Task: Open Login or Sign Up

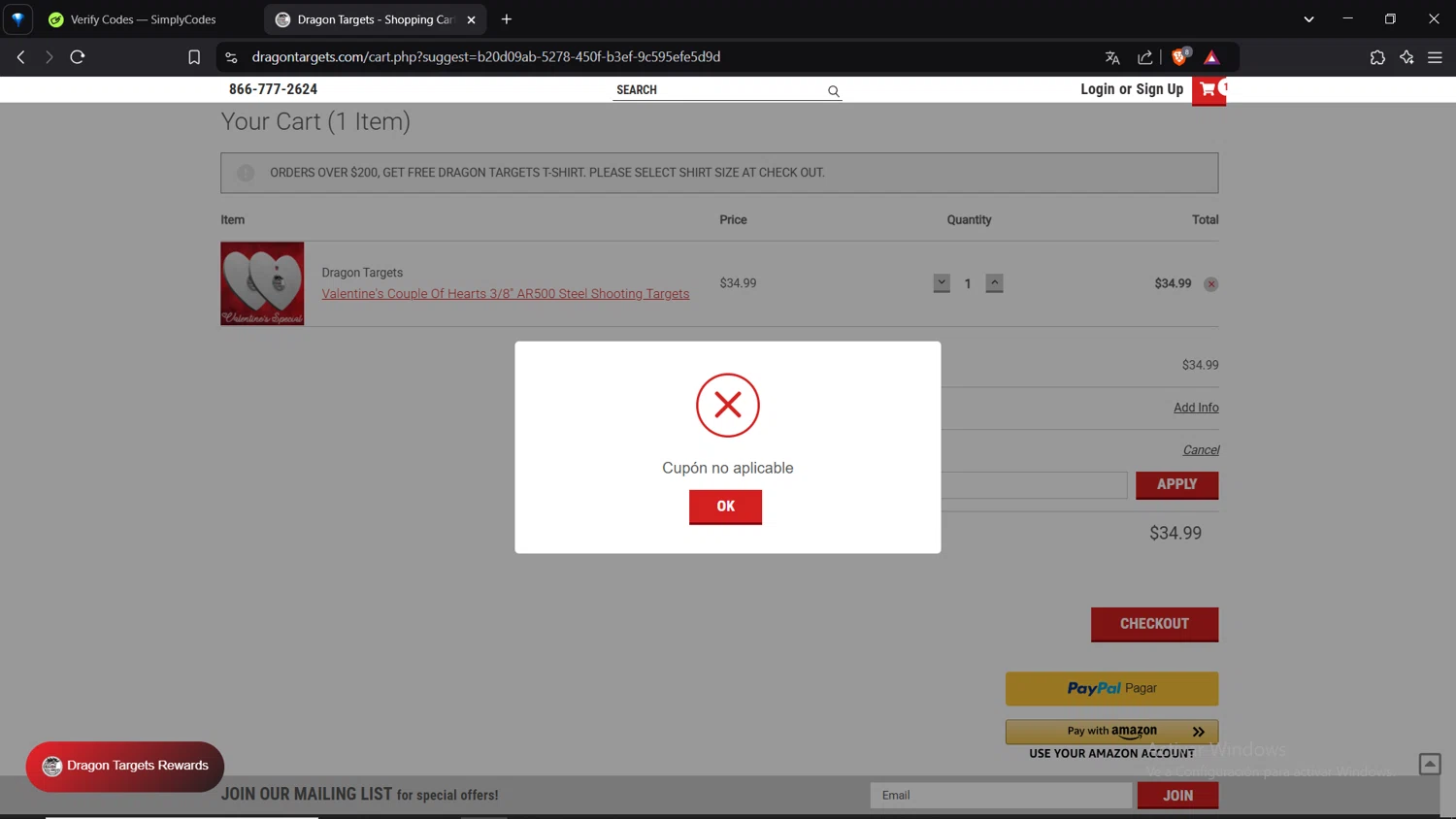Action: tap(1132, 89)
